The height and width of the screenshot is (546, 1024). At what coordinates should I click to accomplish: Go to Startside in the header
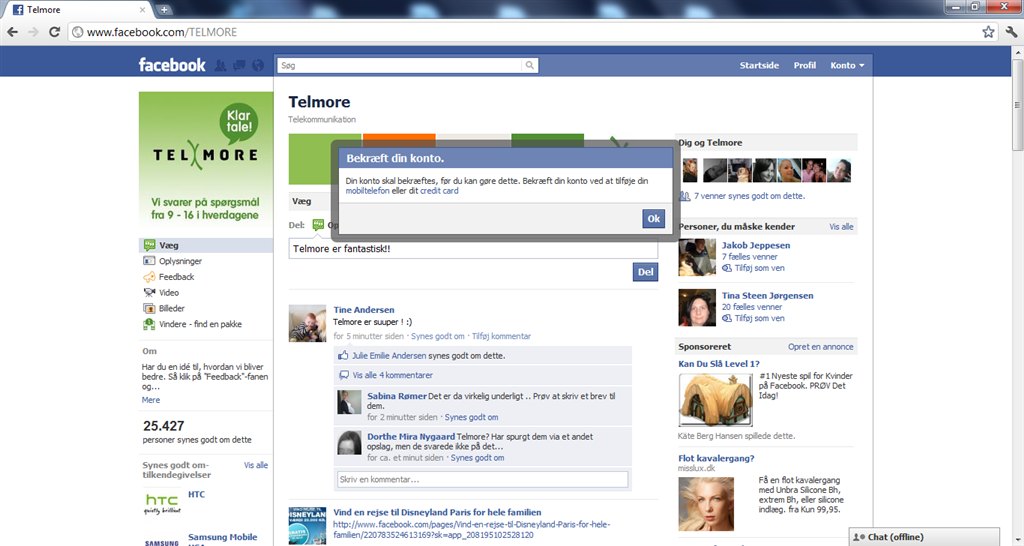(759, 65)
